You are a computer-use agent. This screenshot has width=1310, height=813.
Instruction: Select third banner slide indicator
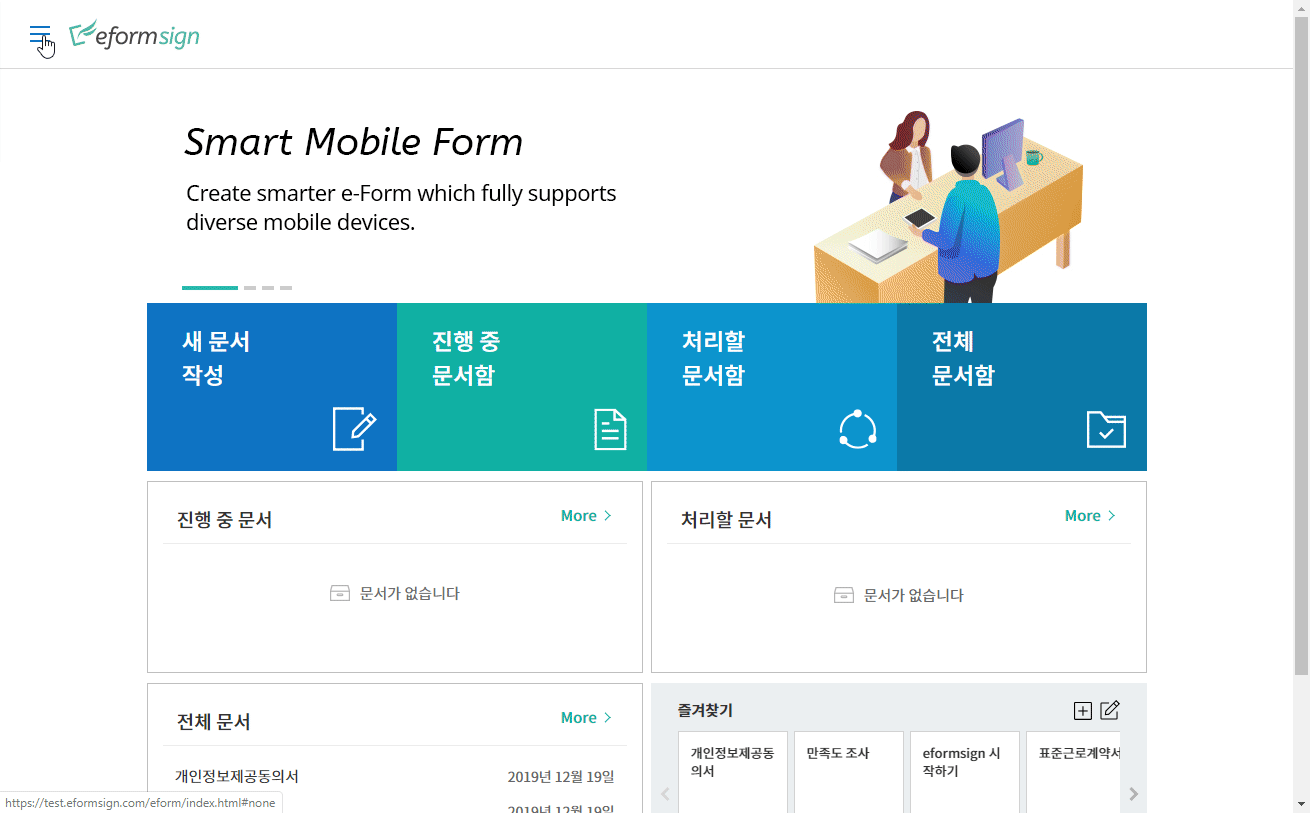268,288
